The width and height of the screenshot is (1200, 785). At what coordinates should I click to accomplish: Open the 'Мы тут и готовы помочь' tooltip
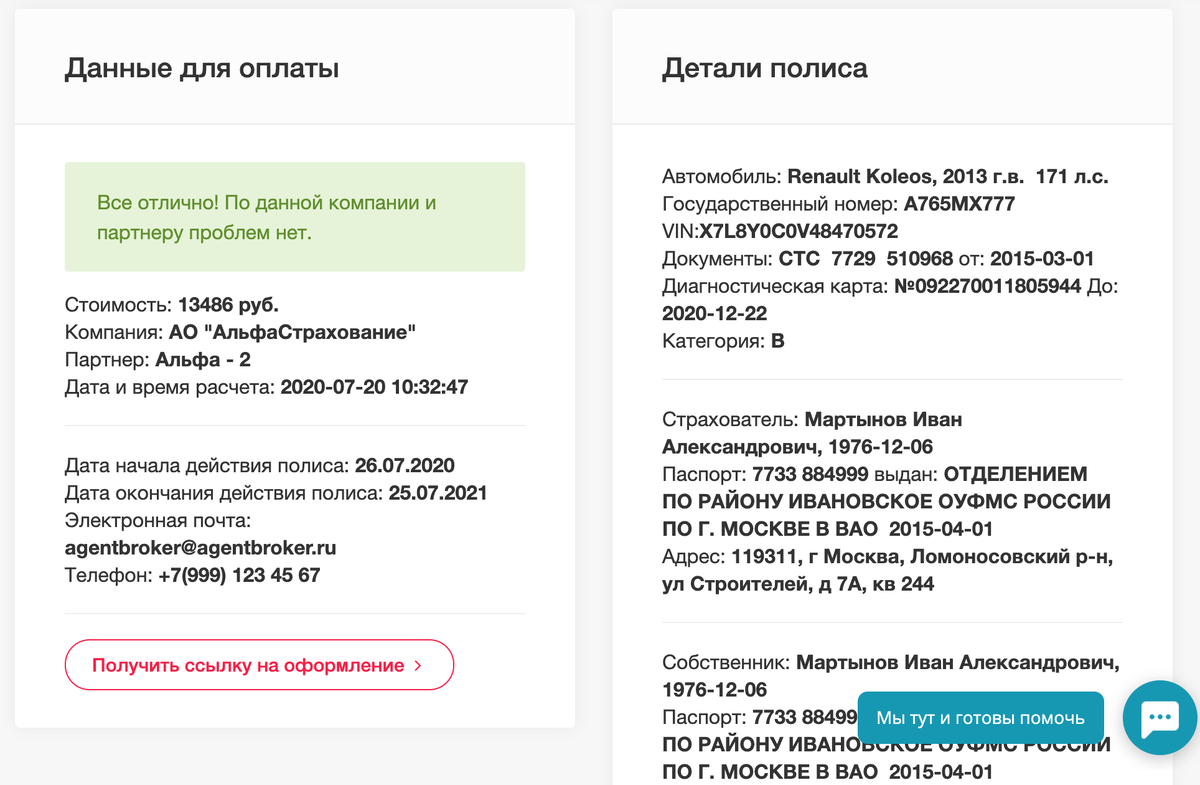(x=980, y=718)
